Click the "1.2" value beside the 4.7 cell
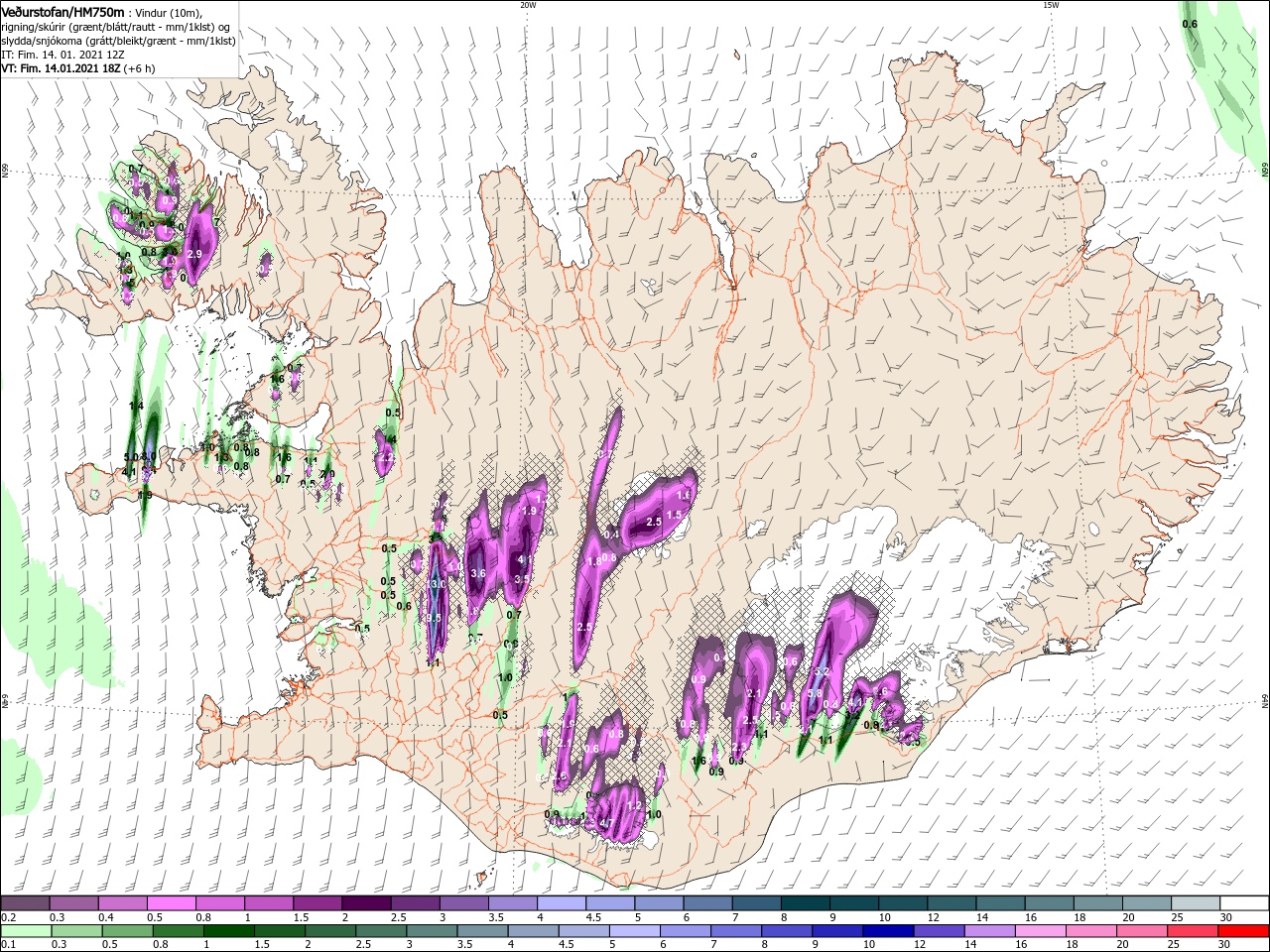1270x952 pixels. tap(635, 804)
